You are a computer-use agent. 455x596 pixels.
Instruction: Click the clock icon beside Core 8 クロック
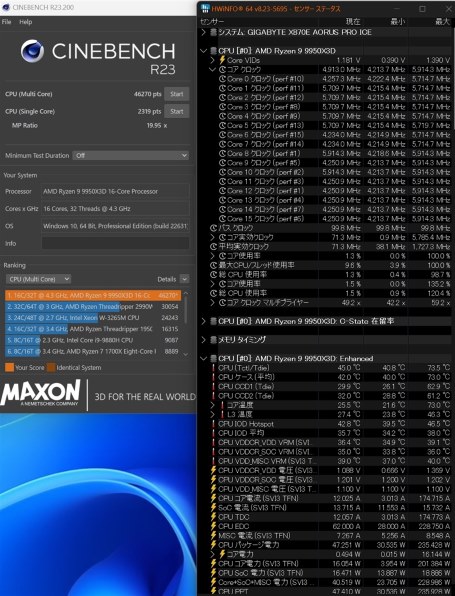[x=222, y=154]
